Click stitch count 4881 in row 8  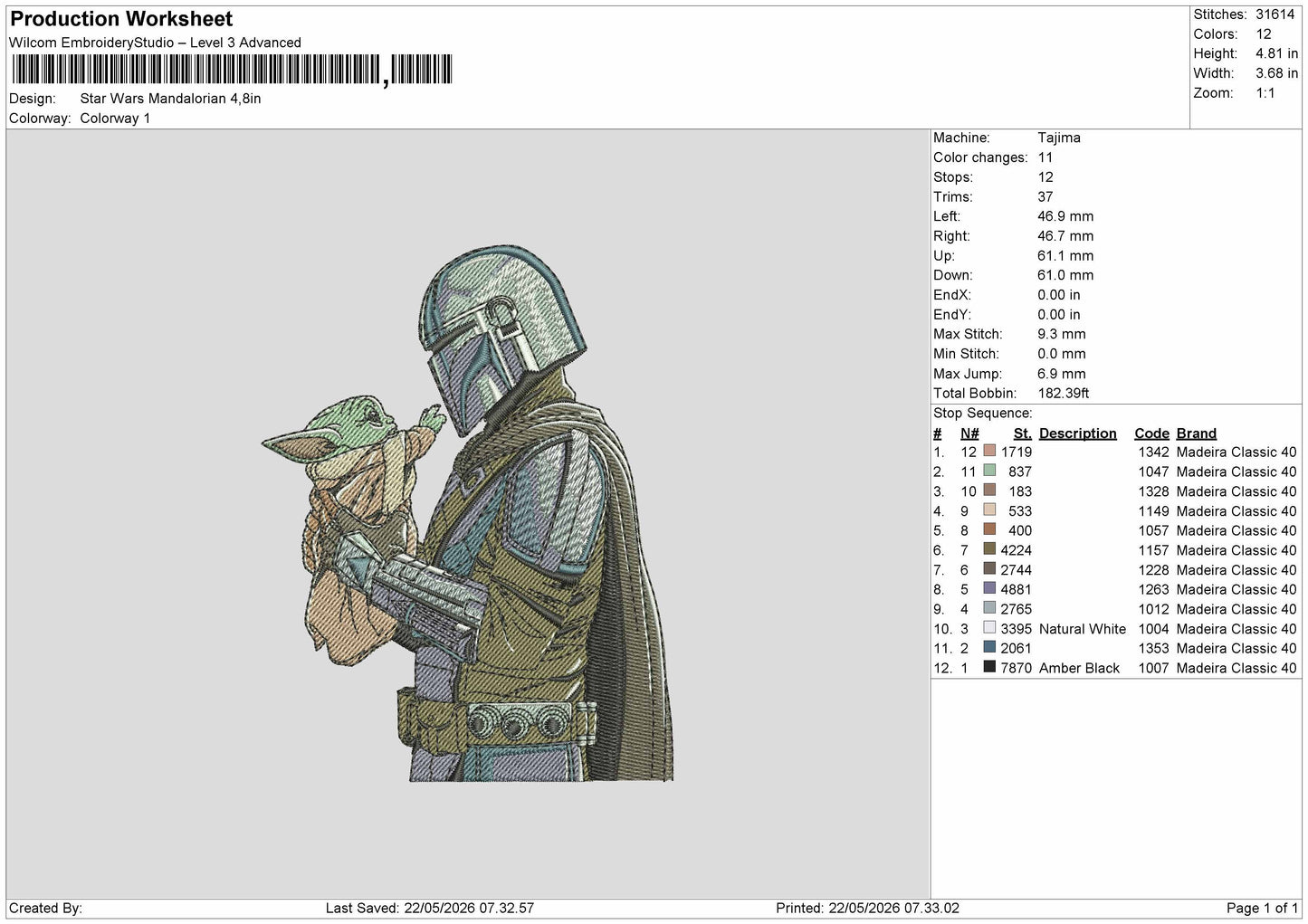1016,589
